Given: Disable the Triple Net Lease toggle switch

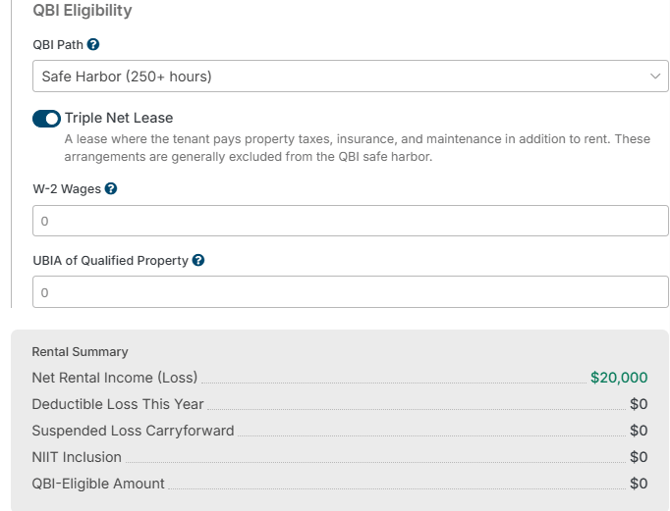Looking at the screenshot, I should pyautogui.click(x=46, y=118).
